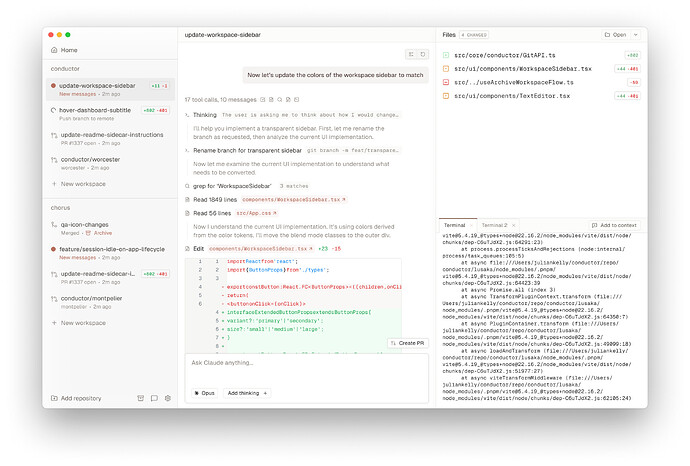The height and width of the screenshot is (466, 690).
Task: Open the Home page in sidebar
Action: point(64,50)
